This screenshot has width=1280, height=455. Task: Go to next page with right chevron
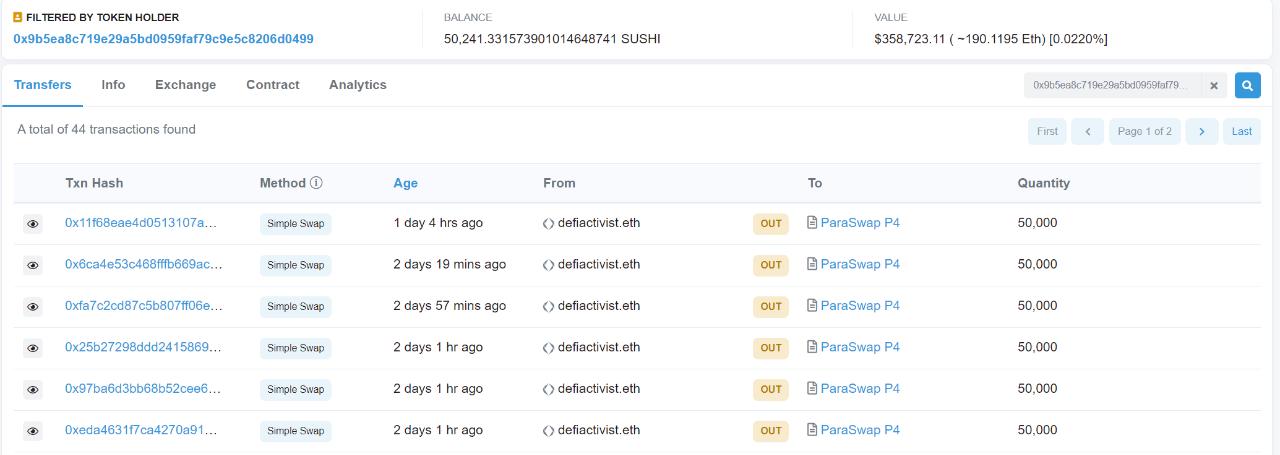(1202, 131)
